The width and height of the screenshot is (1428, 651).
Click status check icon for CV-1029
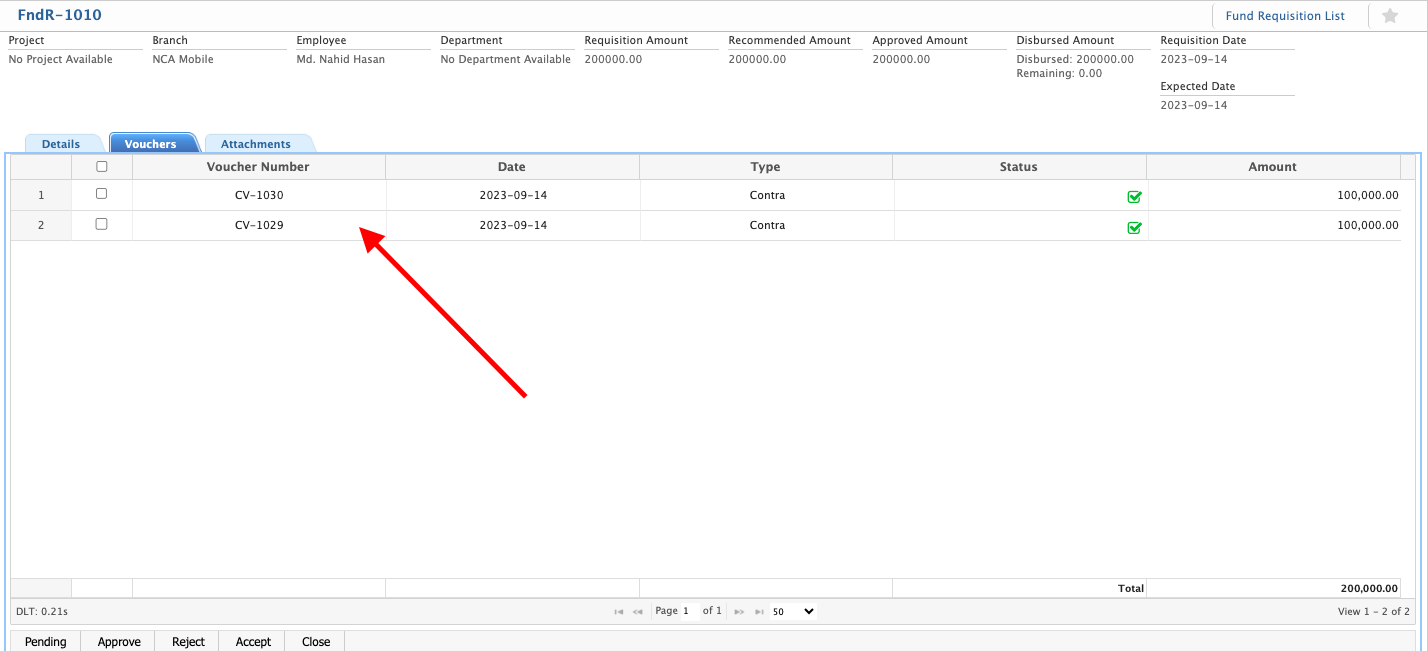click(x=1134, y=227)
